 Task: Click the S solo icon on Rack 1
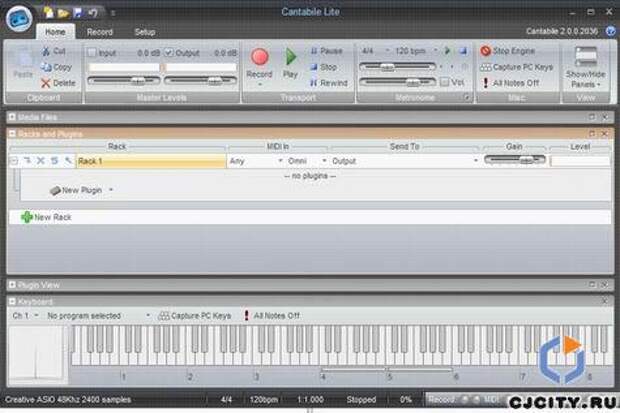click(54, 161)
